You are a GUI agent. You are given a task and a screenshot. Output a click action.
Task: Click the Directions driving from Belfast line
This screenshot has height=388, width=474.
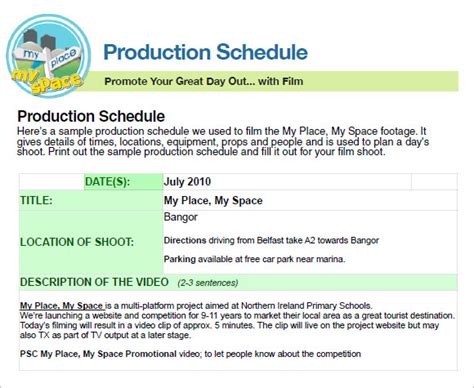pyautogui.click(x=271, y=240)
